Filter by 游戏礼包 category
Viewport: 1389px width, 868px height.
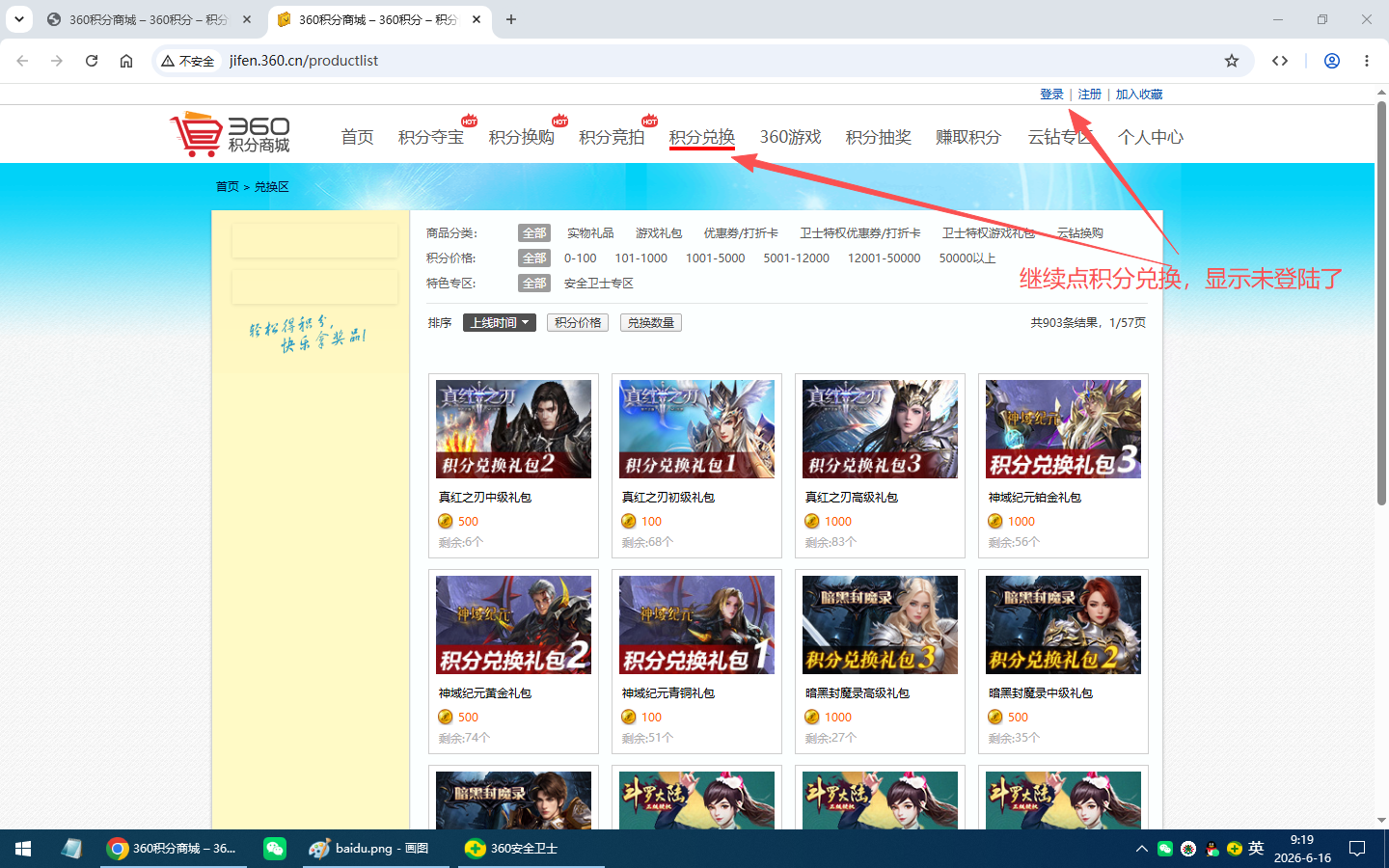(659, 233)
